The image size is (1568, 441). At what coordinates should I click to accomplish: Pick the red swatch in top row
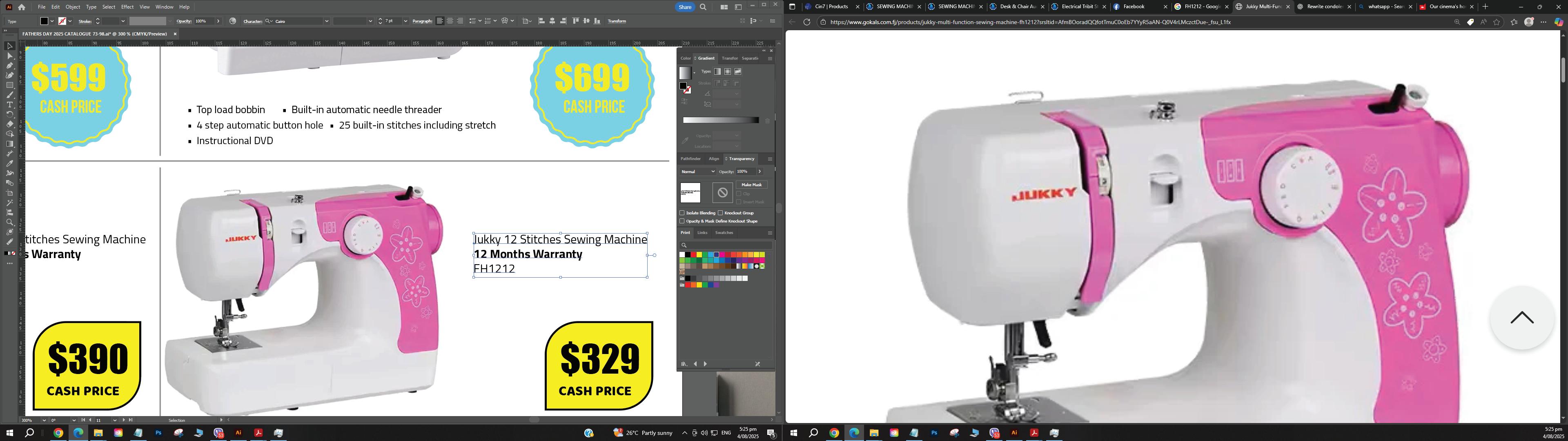(694, 255)
